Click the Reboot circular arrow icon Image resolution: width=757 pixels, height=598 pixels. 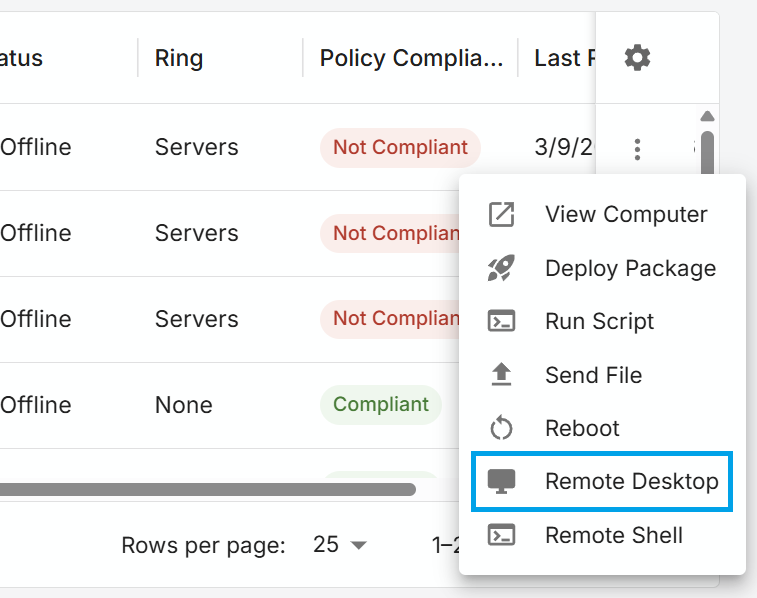501,428
